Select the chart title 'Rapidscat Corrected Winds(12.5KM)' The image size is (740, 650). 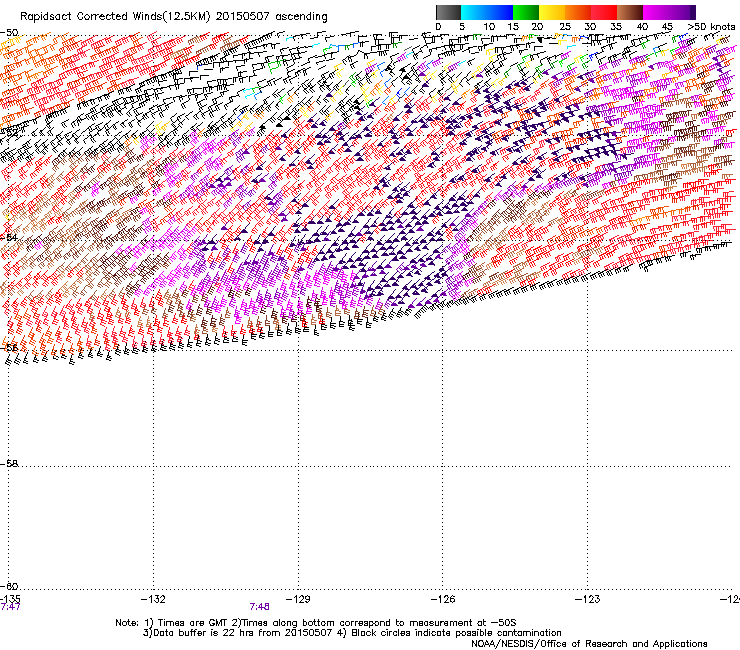tap(115, 17)
